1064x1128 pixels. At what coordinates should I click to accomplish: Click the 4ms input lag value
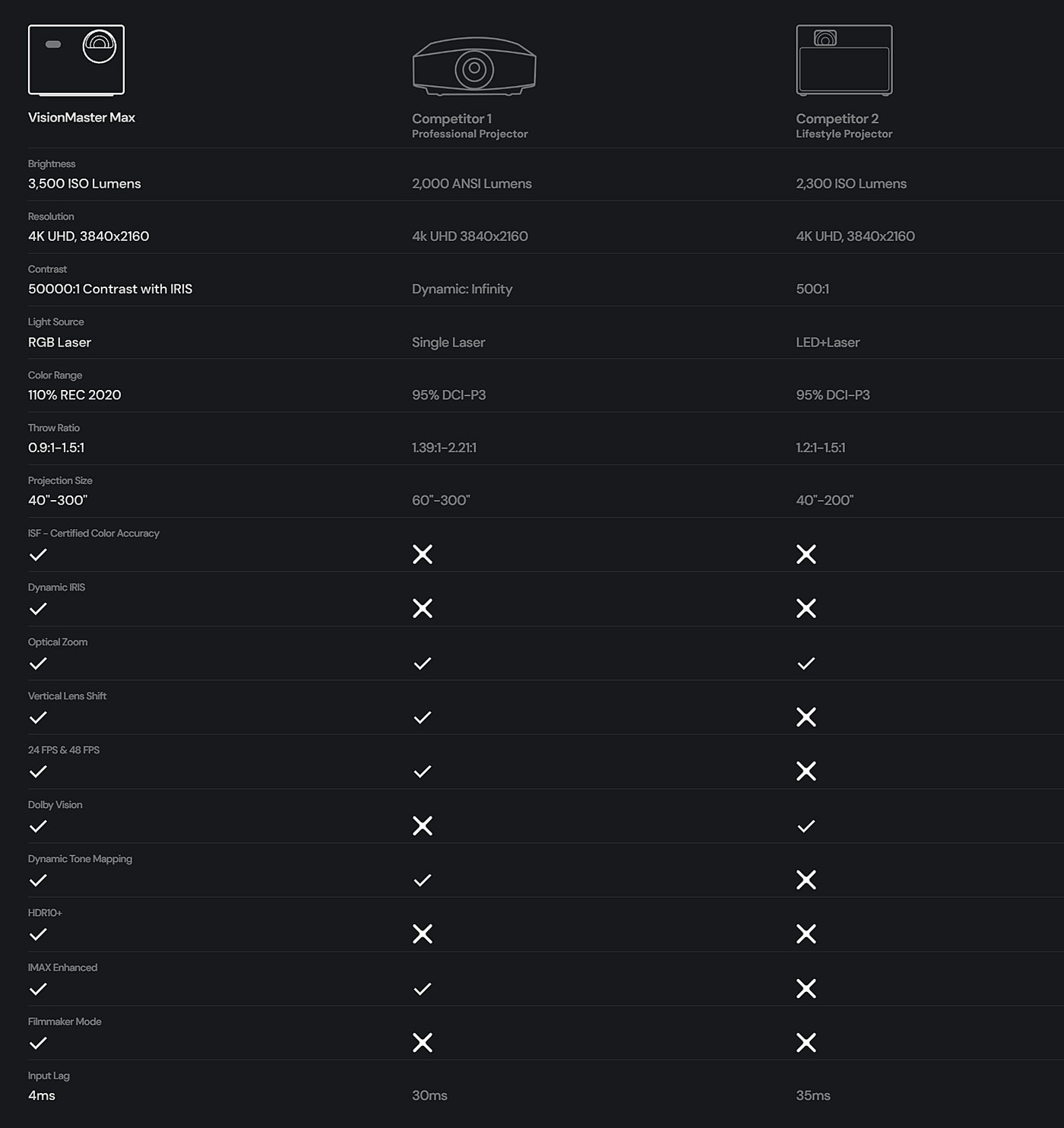(x=42, y=1095)
